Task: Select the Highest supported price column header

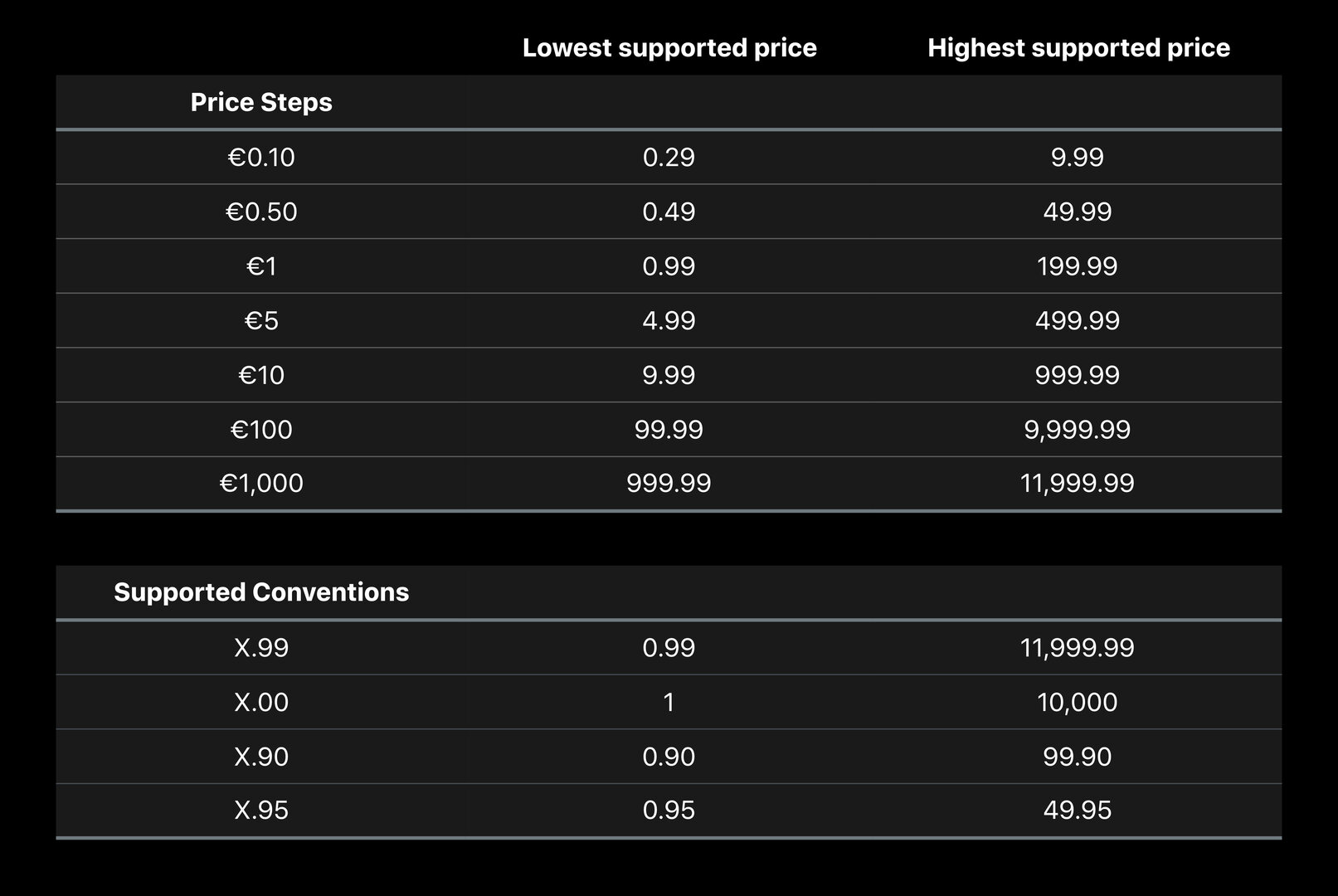Action: coord(1078,48)
